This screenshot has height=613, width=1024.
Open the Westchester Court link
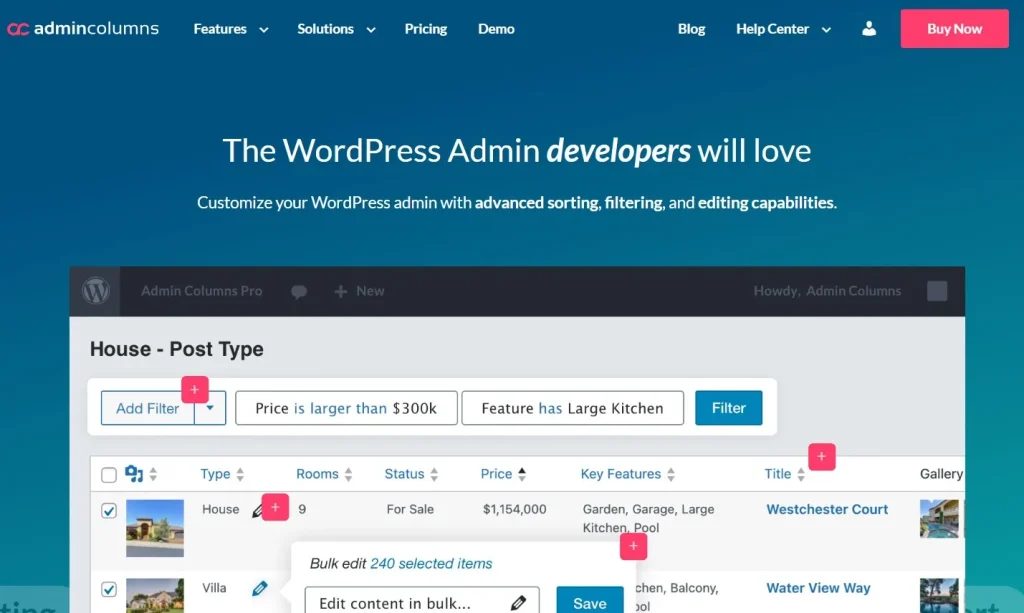[x=827, y=509]
